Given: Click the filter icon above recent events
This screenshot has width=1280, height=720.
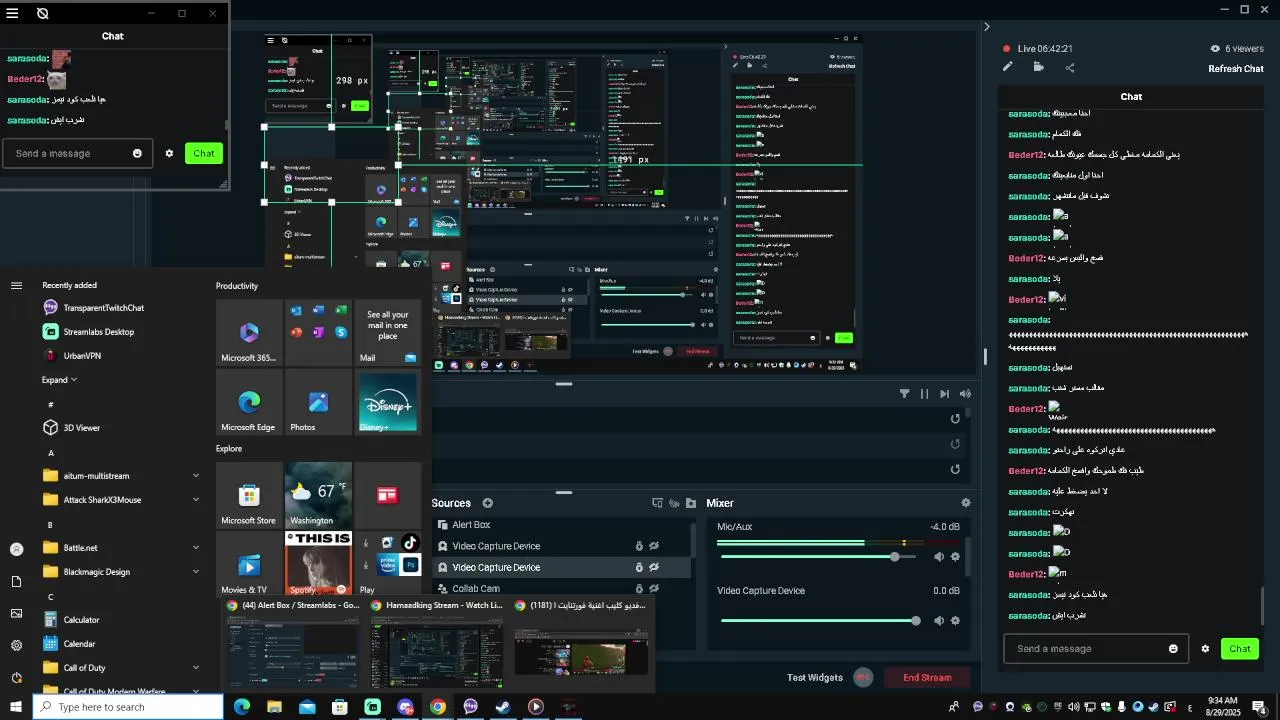Looking at the screenshot, I should (905, 394).
